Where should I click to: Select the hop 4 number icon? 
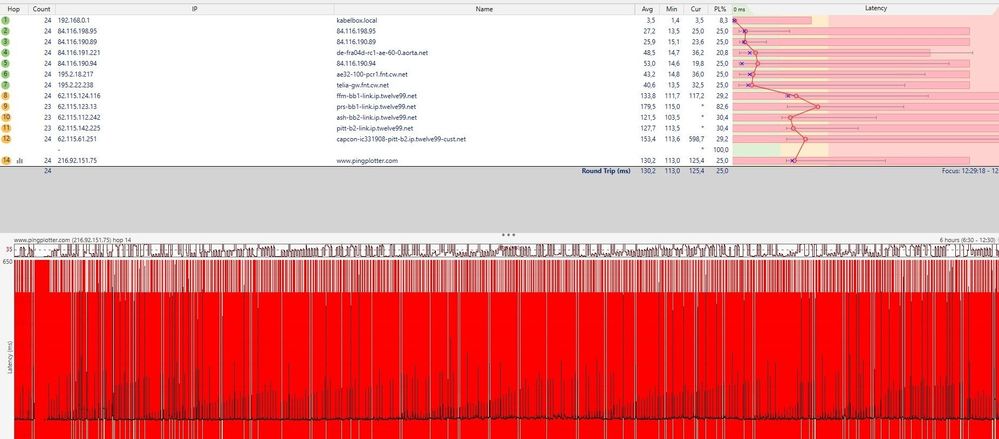[6, 53]
